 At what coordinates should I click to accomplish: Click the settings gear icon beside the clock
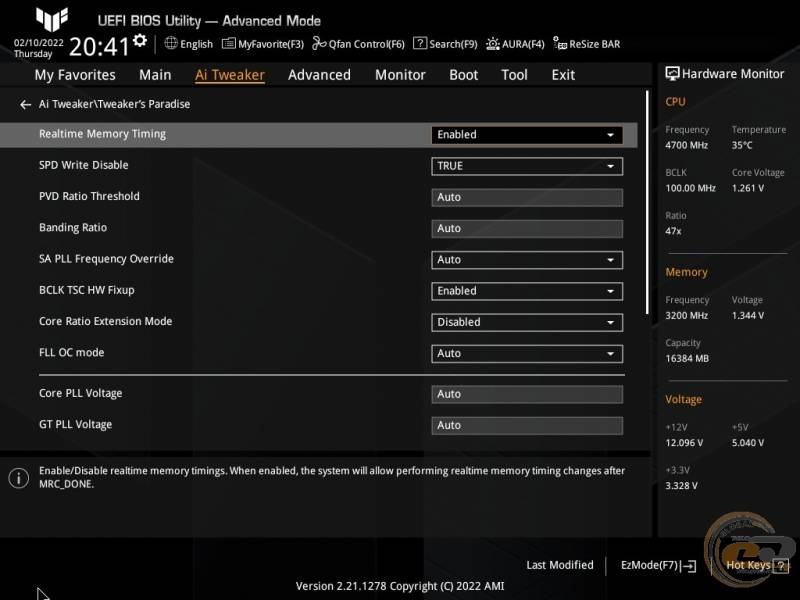pyautogui.click(x=140, y=40)
